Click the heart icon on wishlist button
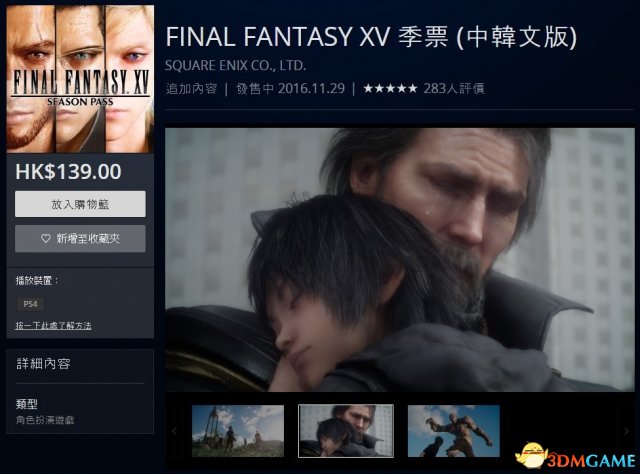The image size is (640, 474). [46, 238]
